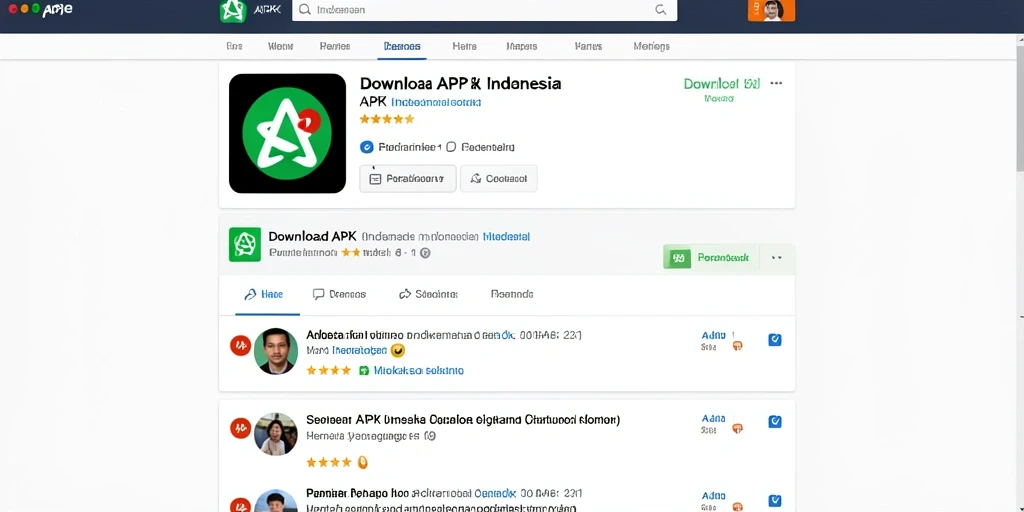Click the 'APle' label in the top-left corner
This screenshot has width=1024, height=512.
click(57, 9)
